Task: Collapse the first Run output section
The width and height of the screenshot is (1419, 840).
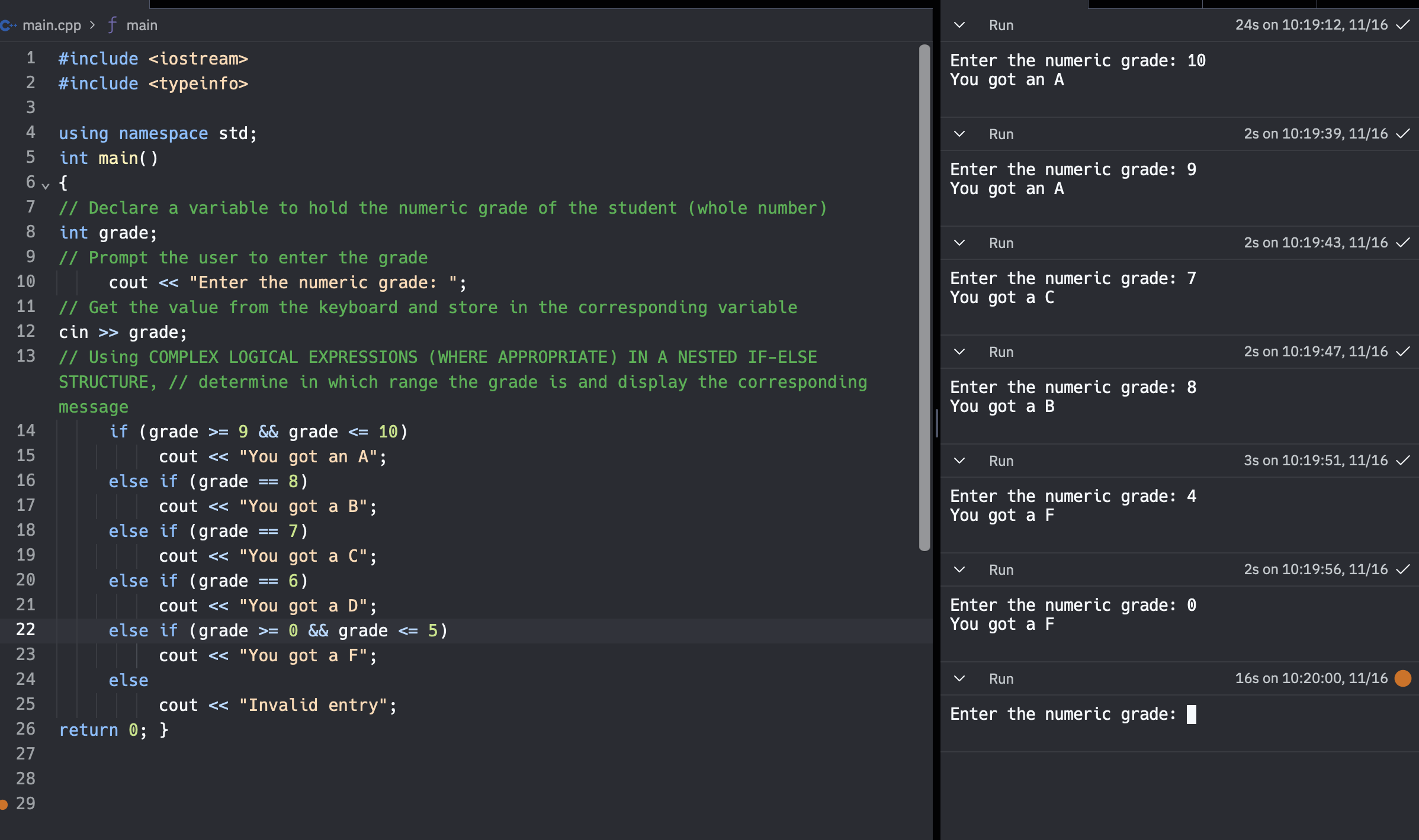Action: coord(959,25)
